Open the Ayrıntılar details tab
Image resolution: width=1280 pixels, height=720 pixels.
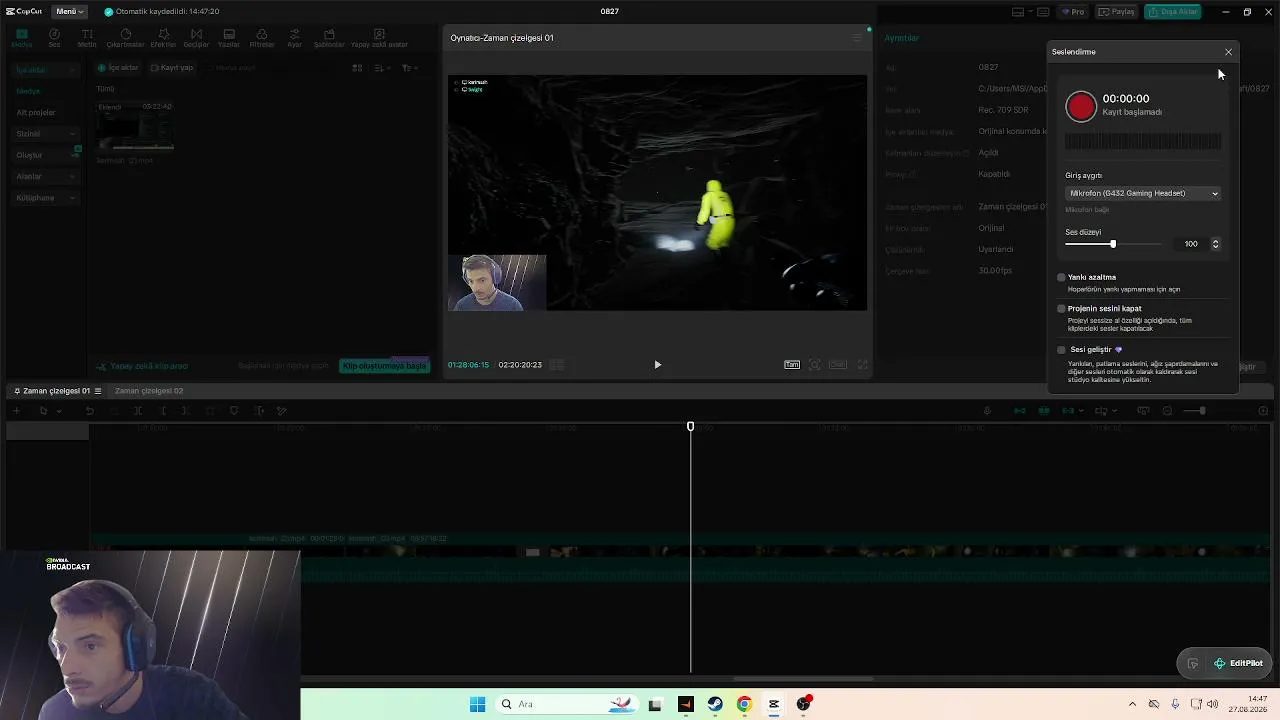coord(902,38)
